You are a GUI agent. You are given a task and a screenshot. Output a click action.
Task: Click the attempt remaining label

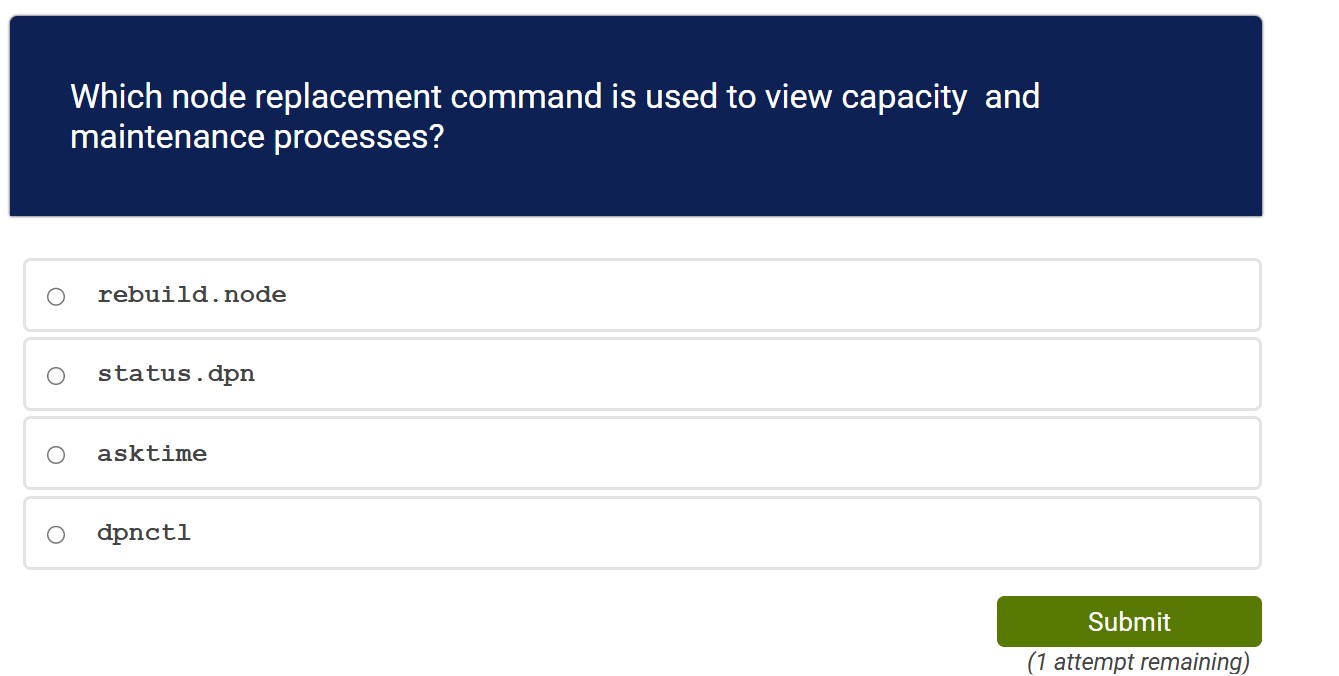click(x=1137, y=661)
